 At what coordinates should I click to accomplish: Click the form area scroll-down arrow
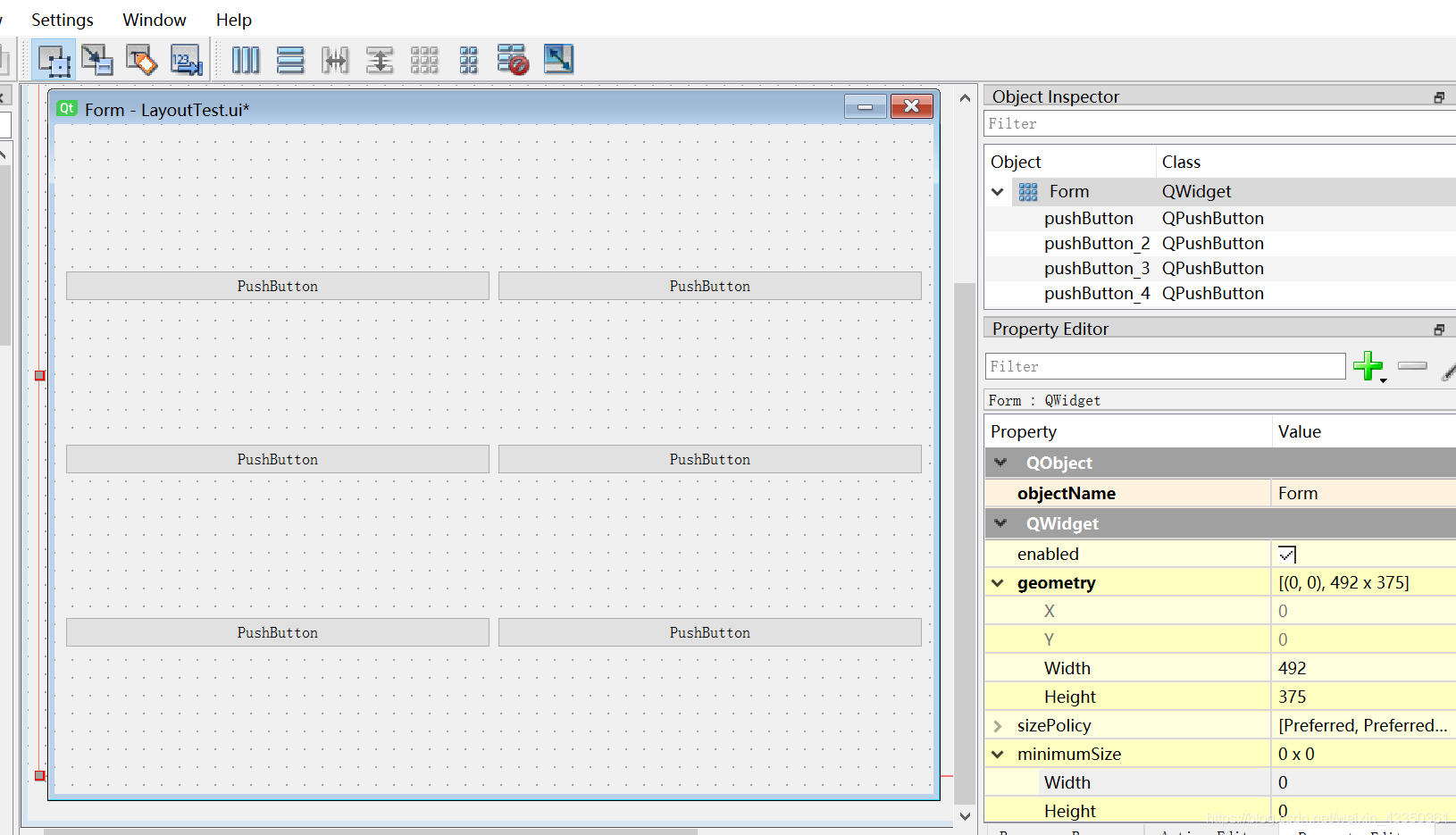point(965,815)
